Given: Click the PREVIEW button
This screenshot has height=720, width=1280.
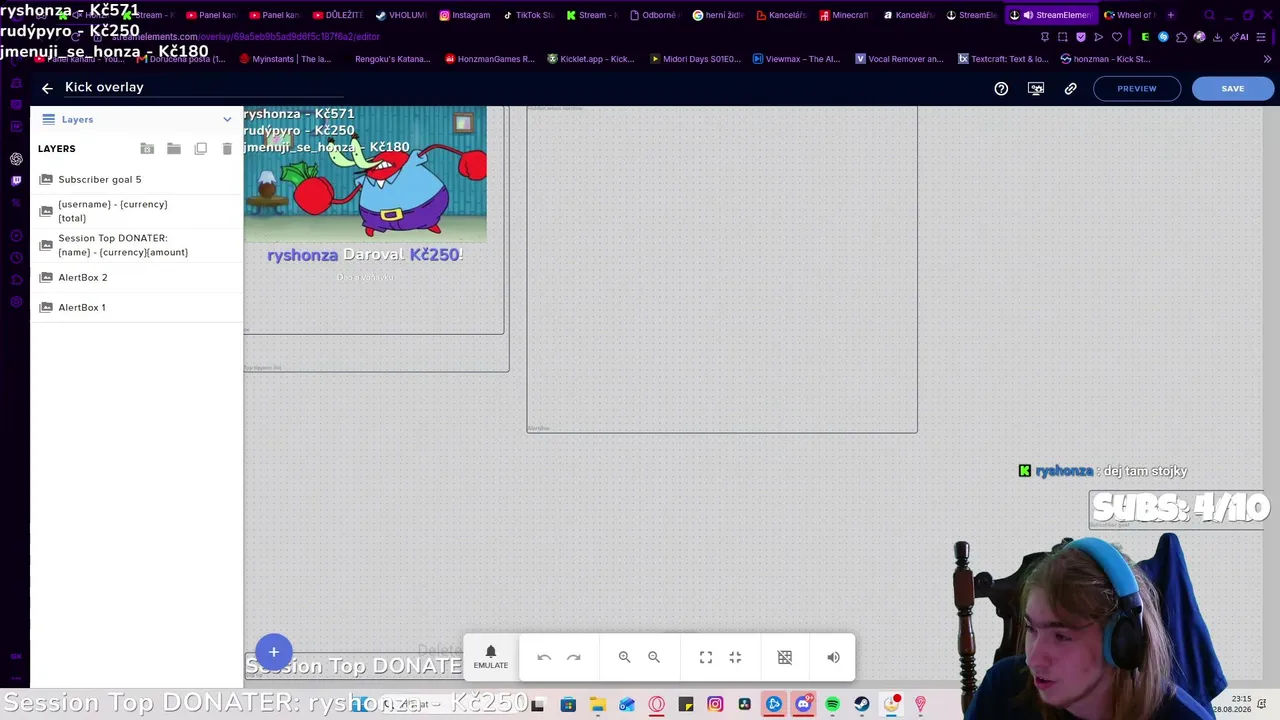Looking at the screenshot, I should point(1137,88).
